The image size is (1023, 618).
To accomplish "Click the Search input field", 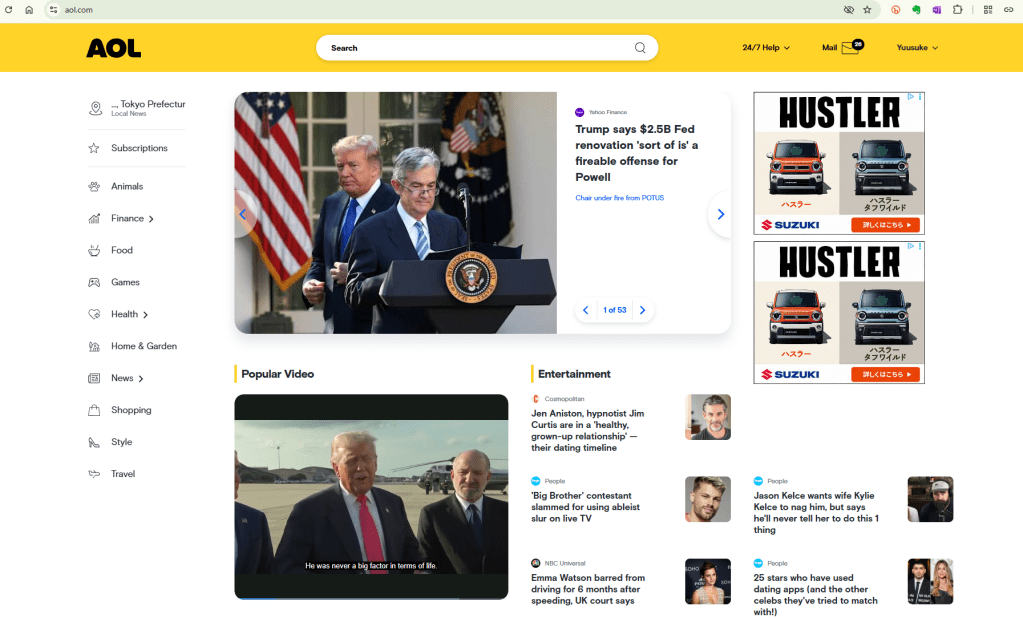I will click(x=480, y=48).
